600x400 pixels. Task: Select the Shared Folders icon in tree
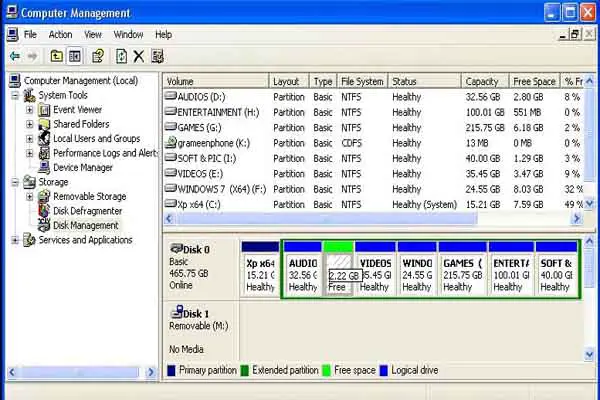click(x=44, y=124)
